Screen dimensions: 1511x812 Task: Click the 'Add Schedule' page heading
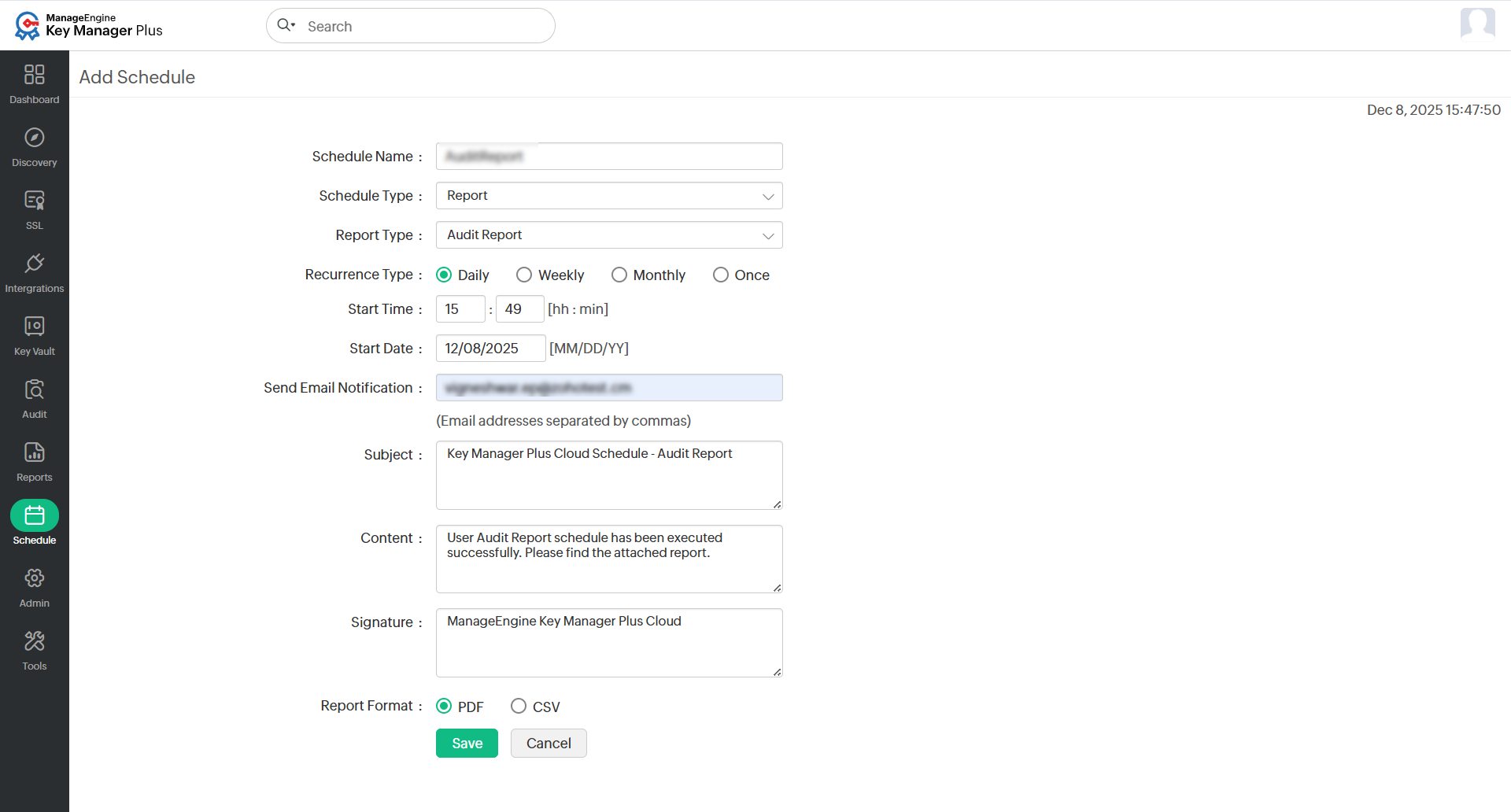[137, 77]
